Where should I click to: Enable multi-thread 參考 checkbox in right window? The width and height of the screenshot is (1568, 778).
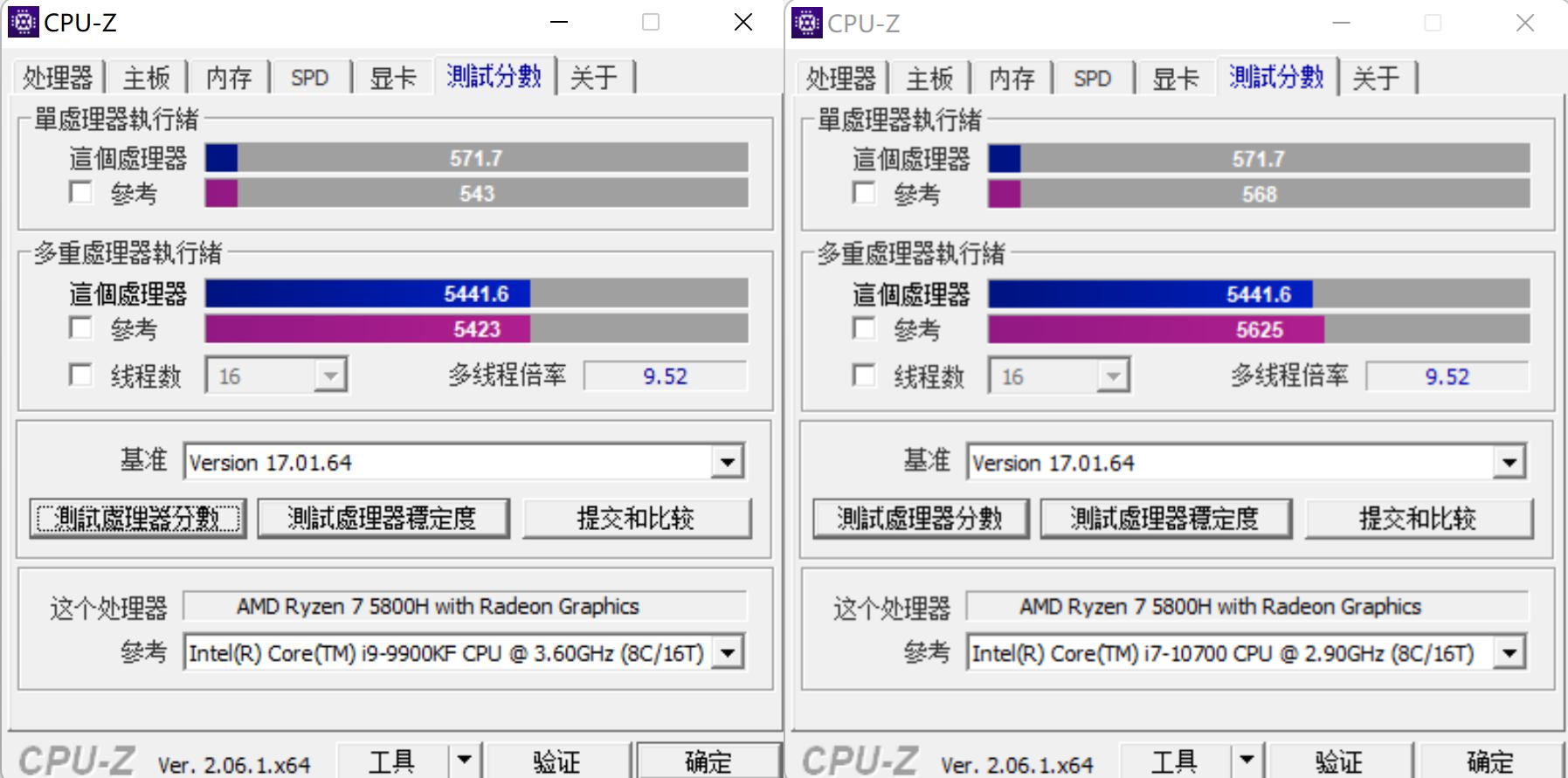864,329
